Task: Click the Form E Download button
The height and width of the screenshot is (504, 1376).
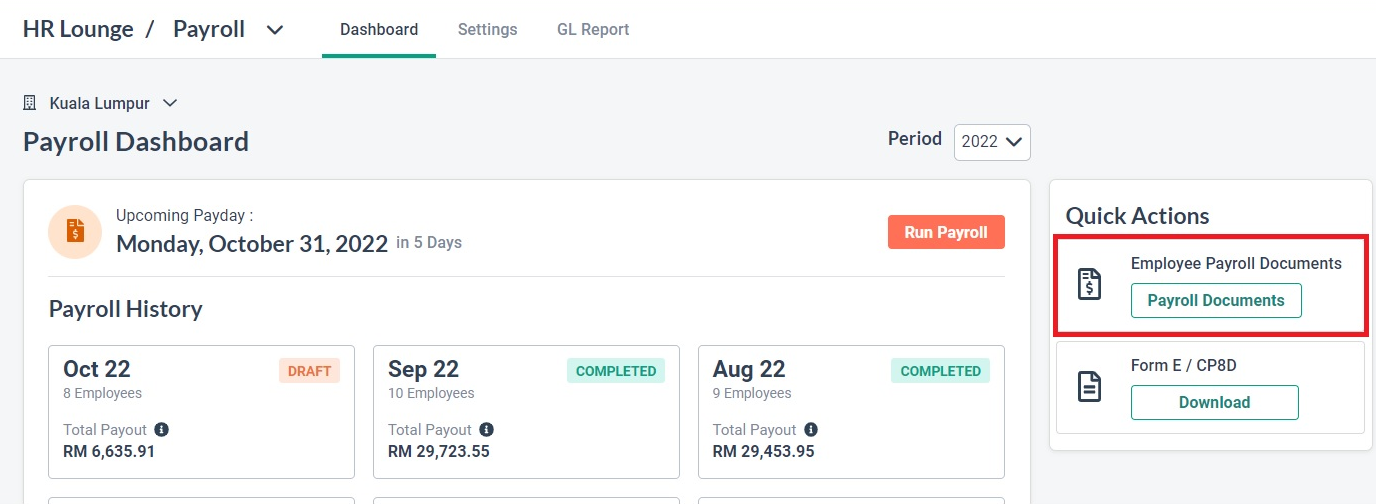Action: click(x=1215, y=403)
